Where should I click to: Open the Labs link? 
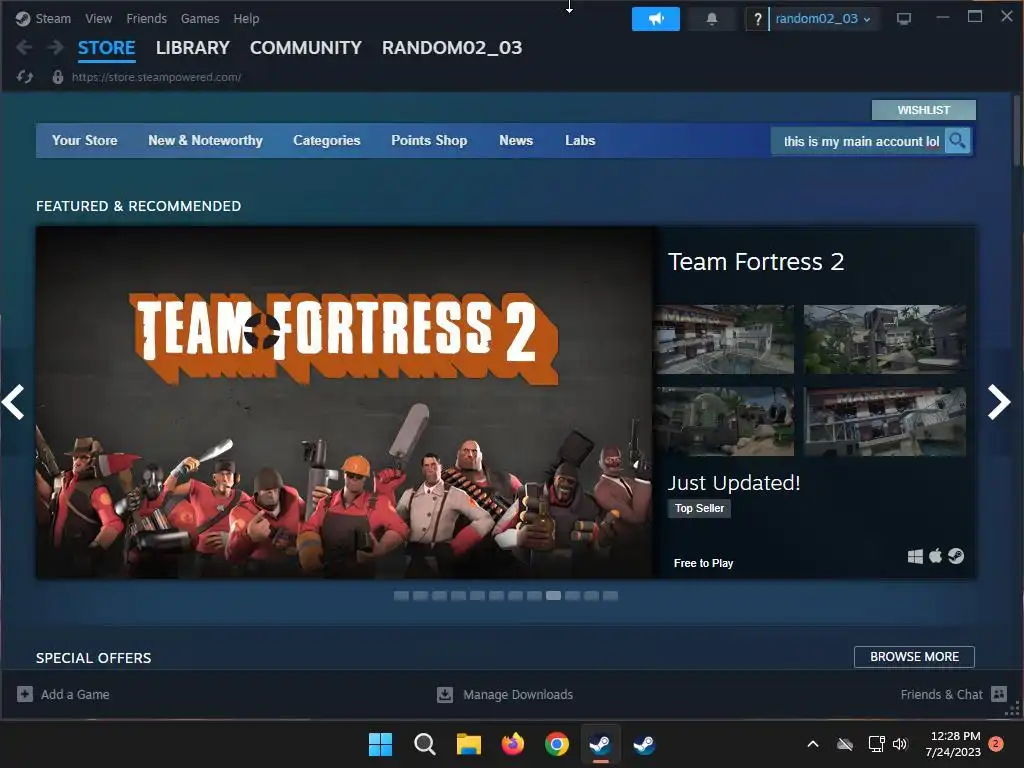coord(580,140)
